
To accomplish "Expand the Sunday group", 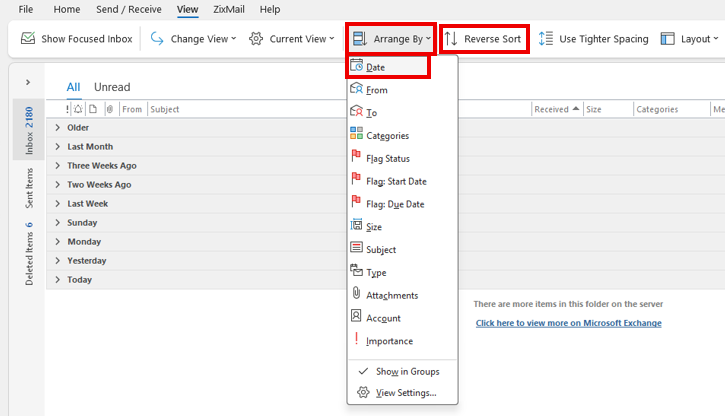I will tap(57, 222).
